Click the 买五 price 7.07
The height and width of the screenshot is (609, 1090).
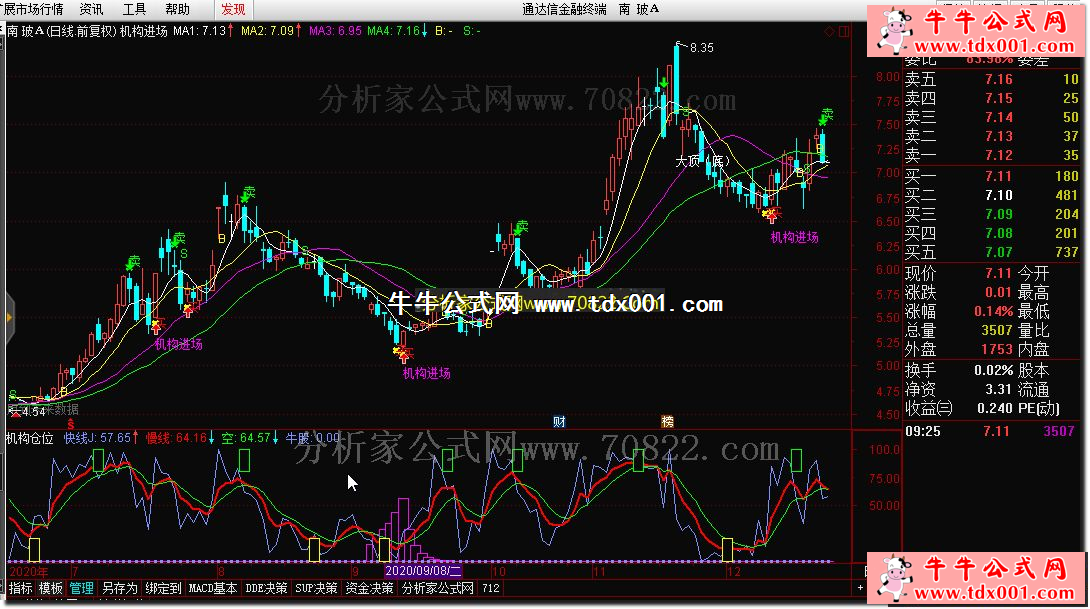pyautogui.click(x=998, y=252)
